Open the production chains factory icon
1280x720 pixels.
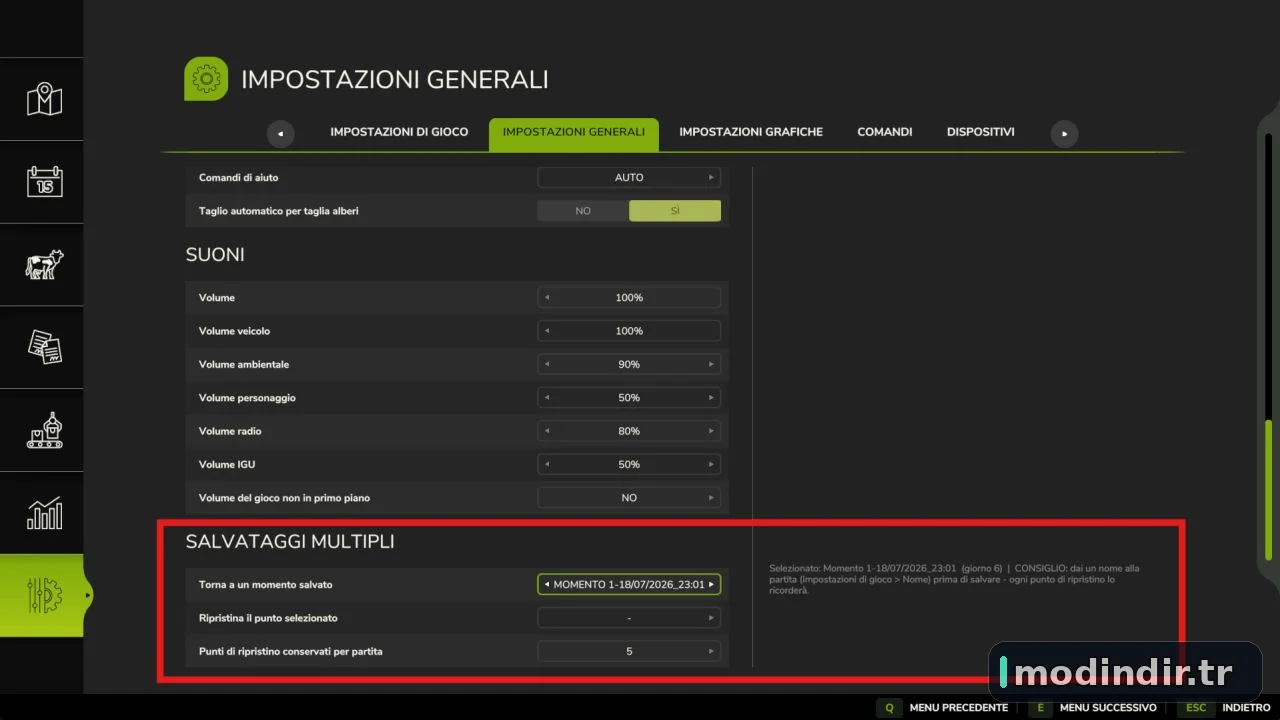point(44,430)
